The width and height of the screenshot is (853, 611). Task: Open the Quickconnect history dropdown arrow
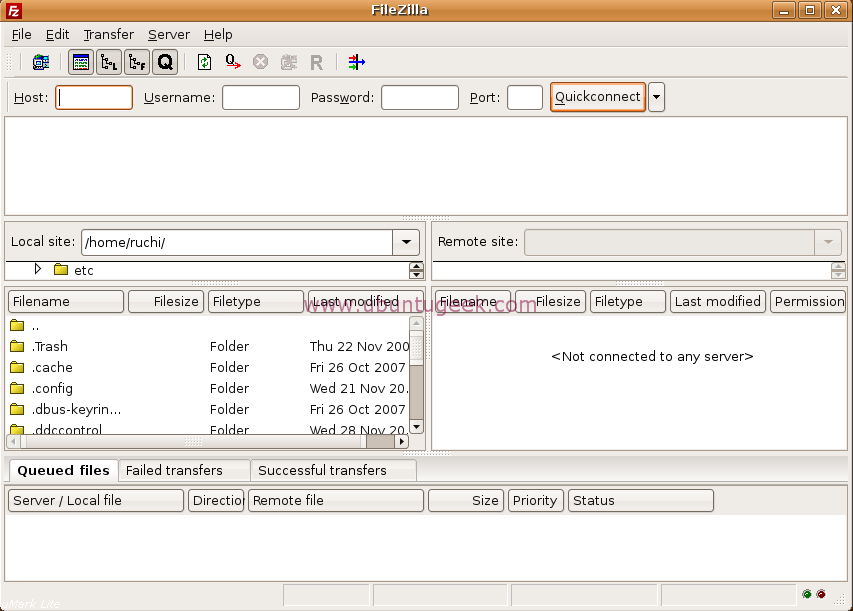[x=657, y=97]
